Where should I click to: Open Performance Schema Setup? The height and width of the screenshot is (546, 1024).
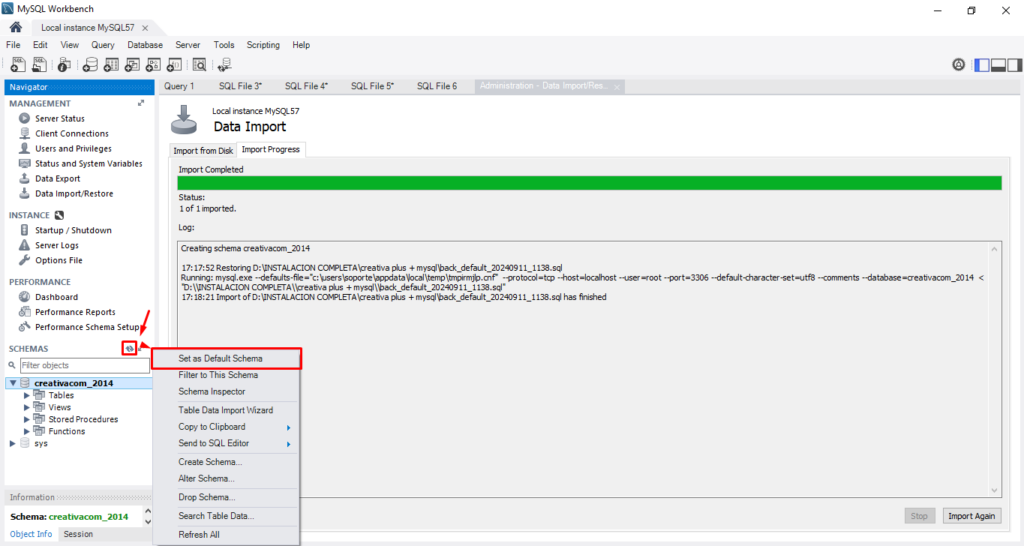coord(87,327)
